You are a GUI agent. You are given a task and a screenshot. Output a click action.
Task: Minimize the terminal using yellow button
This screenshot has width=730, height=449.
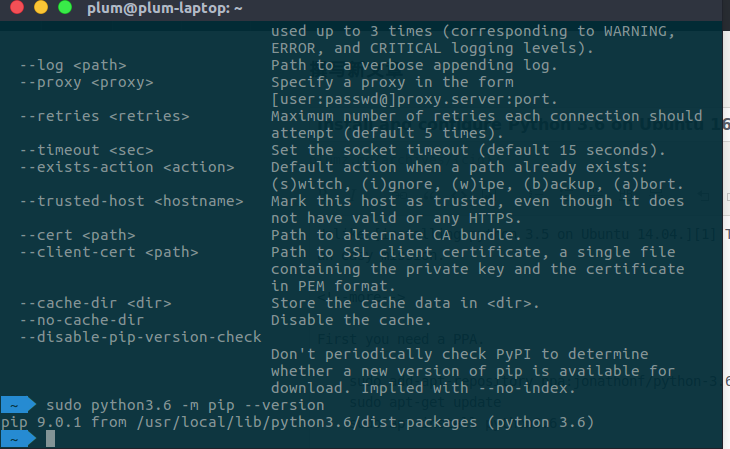pyautogui.click(x=41, y=8)
